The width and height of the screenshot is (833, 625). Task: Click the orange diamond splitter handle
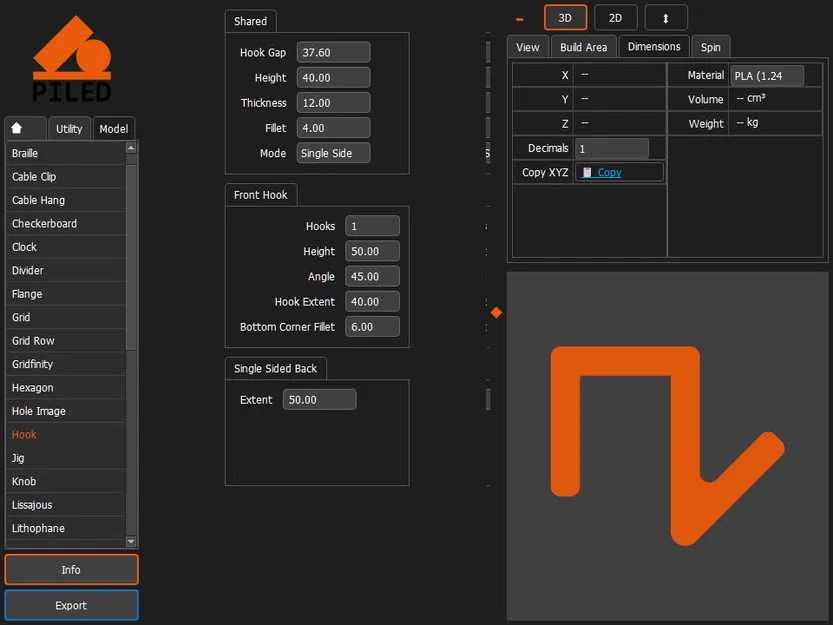(496, 312)
